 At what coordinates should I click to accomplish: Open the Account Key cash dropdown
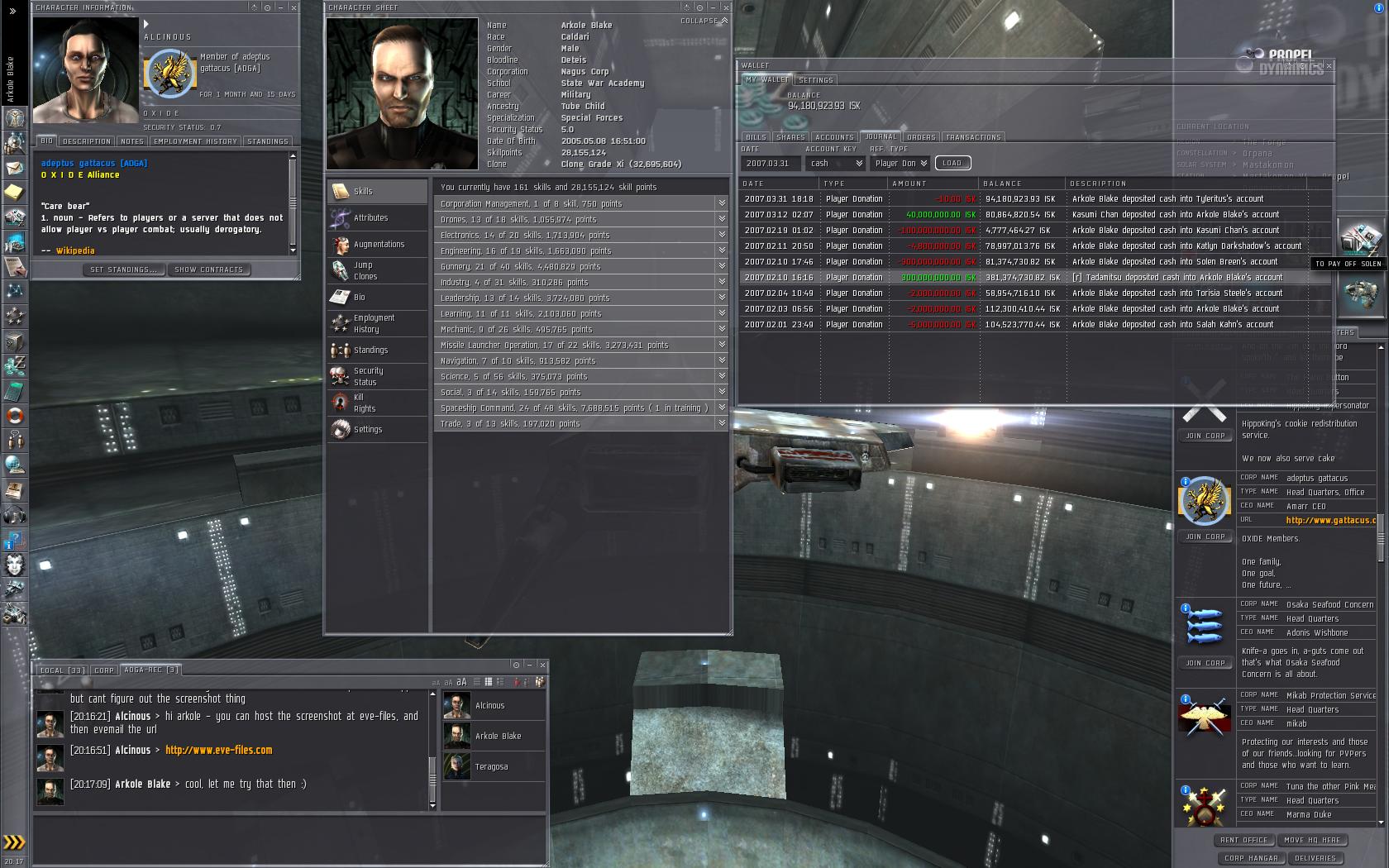[x=835, y=164]
